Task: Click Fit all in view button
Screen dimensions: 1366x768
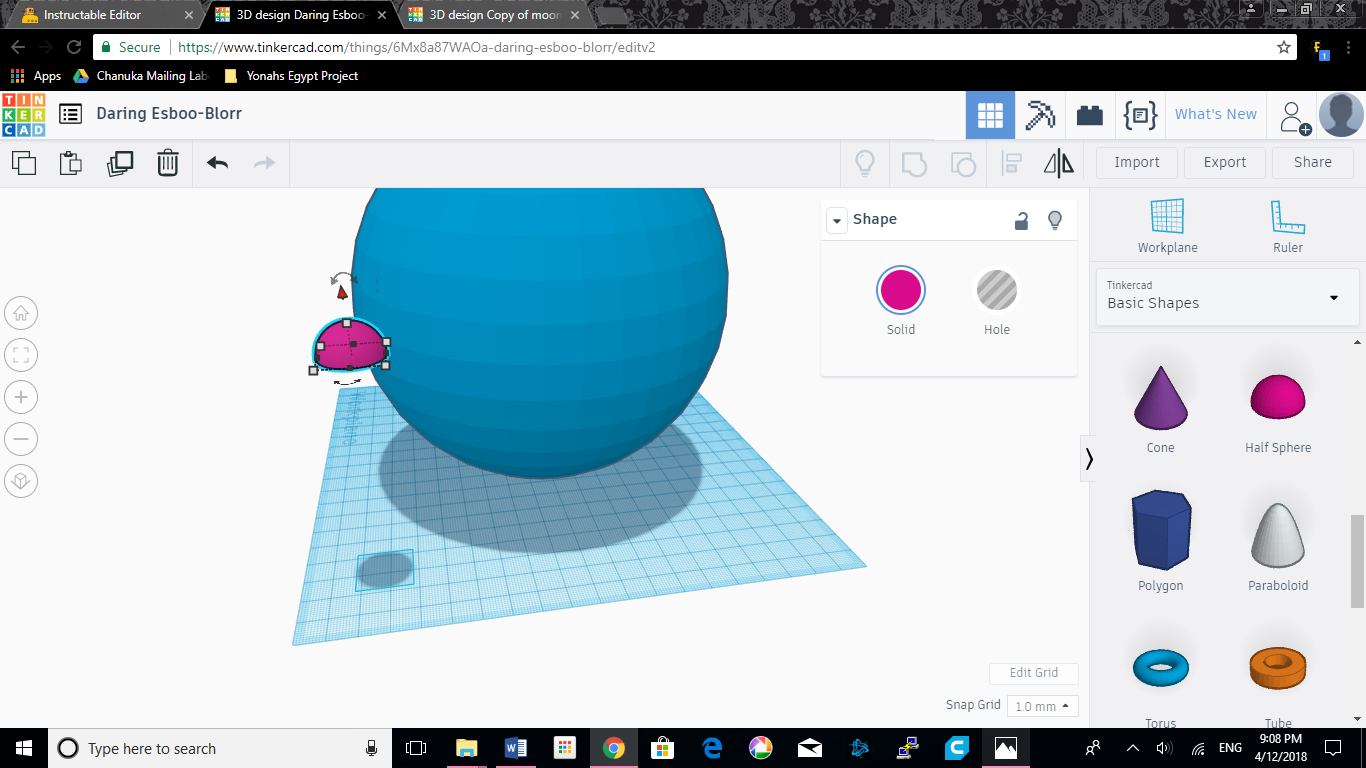Action: [21, 355]
